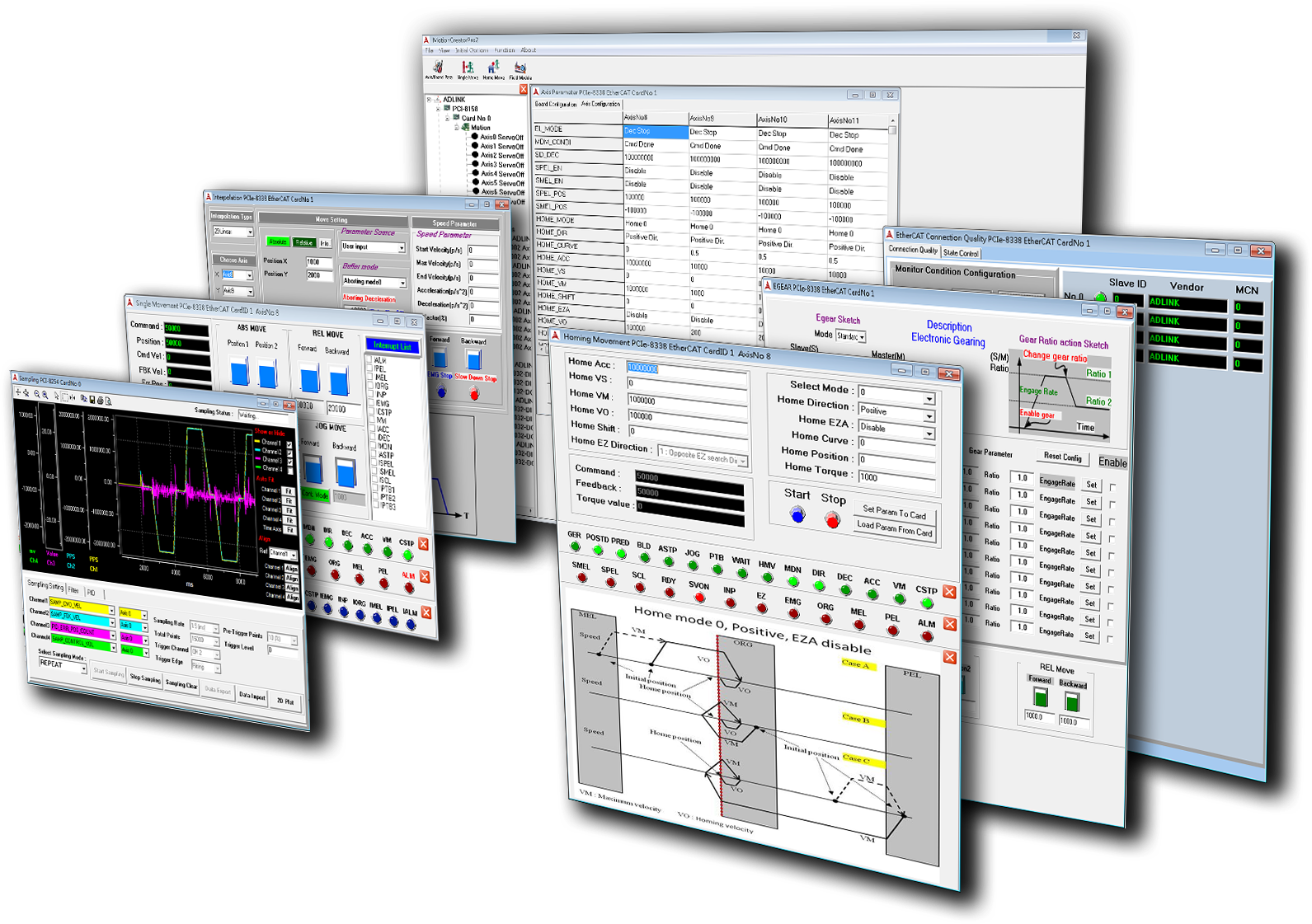This screenshot has width=1312, height=924.
Task: Click green Forward REL Move button in EGEAR
Action: [1041, 697]
